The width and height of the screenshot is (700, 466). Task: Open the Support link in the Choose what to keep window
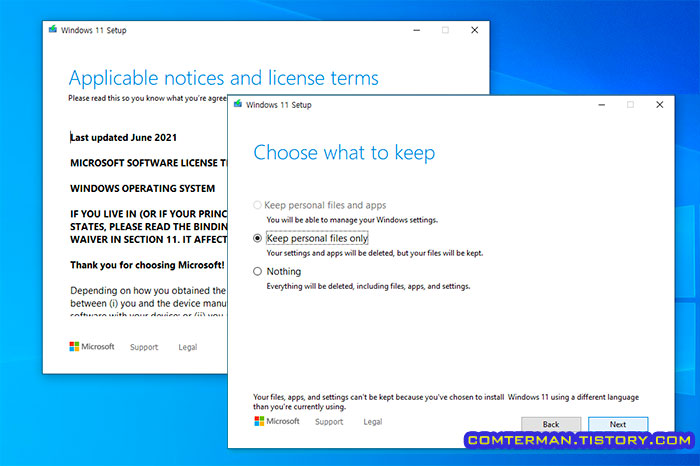(x=329, y=422)
